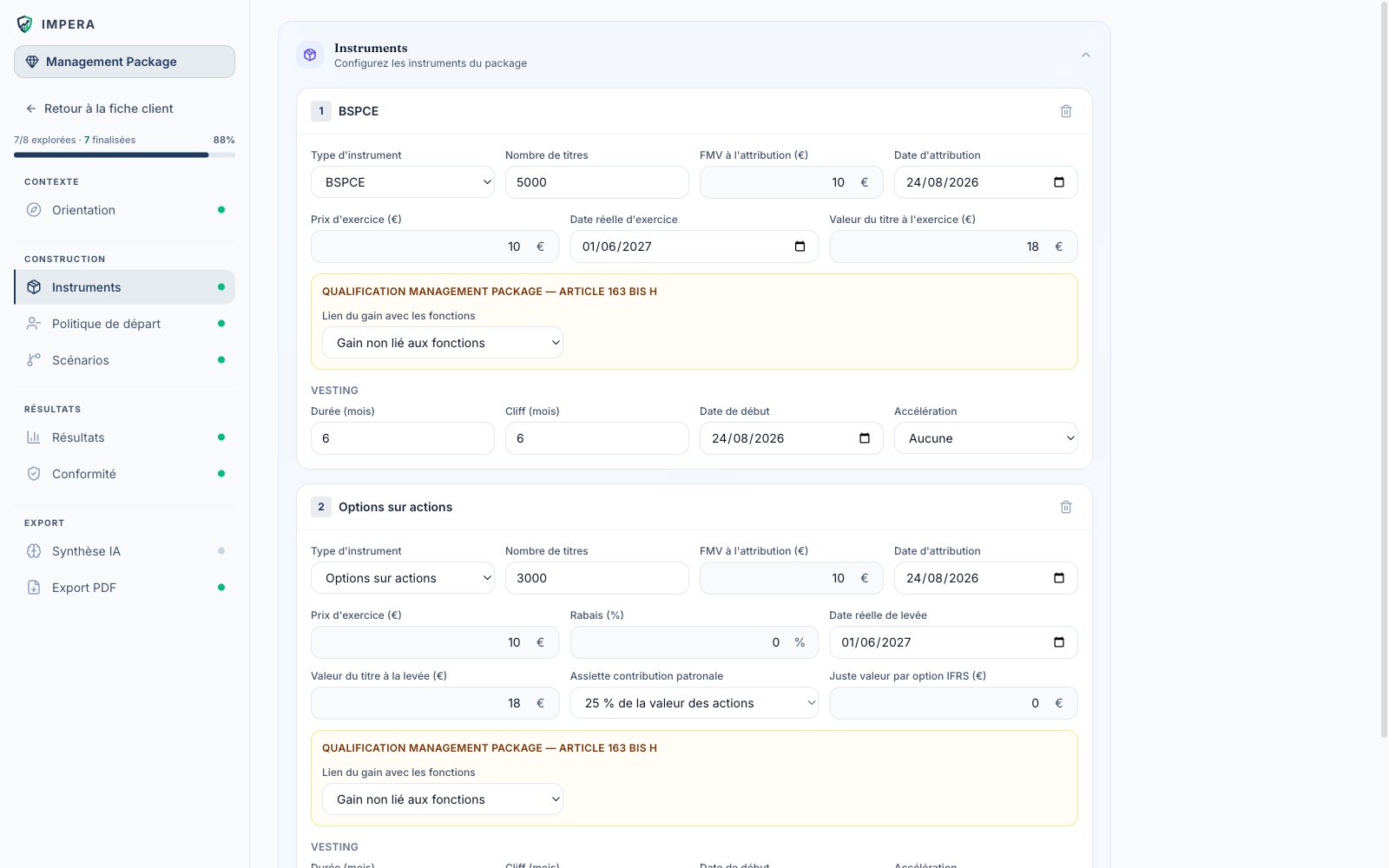Click the Impera shield logo icon
Screen dimensions: 1389x868
[x=24, y=24]
